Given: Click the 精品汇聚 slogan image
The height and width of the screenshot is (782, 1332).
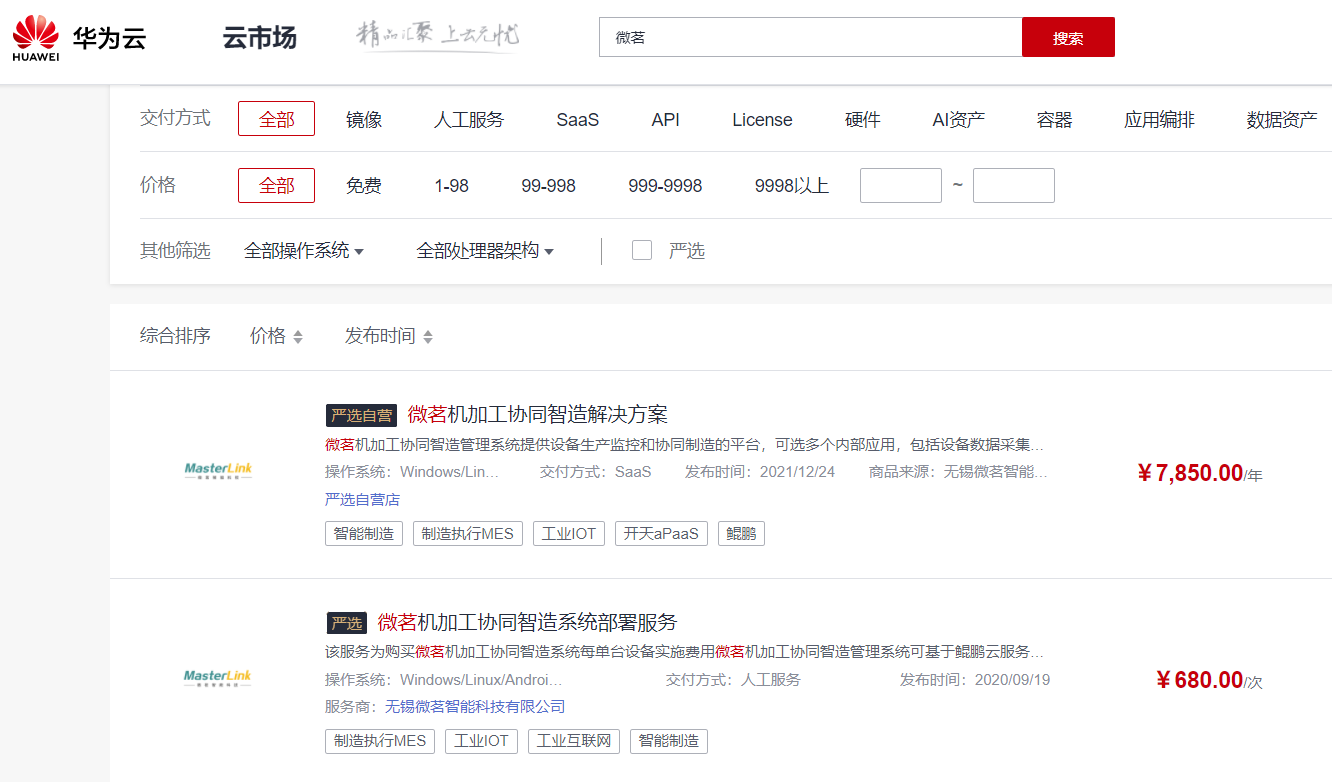Looking at the screenshot, I should 438,36.
